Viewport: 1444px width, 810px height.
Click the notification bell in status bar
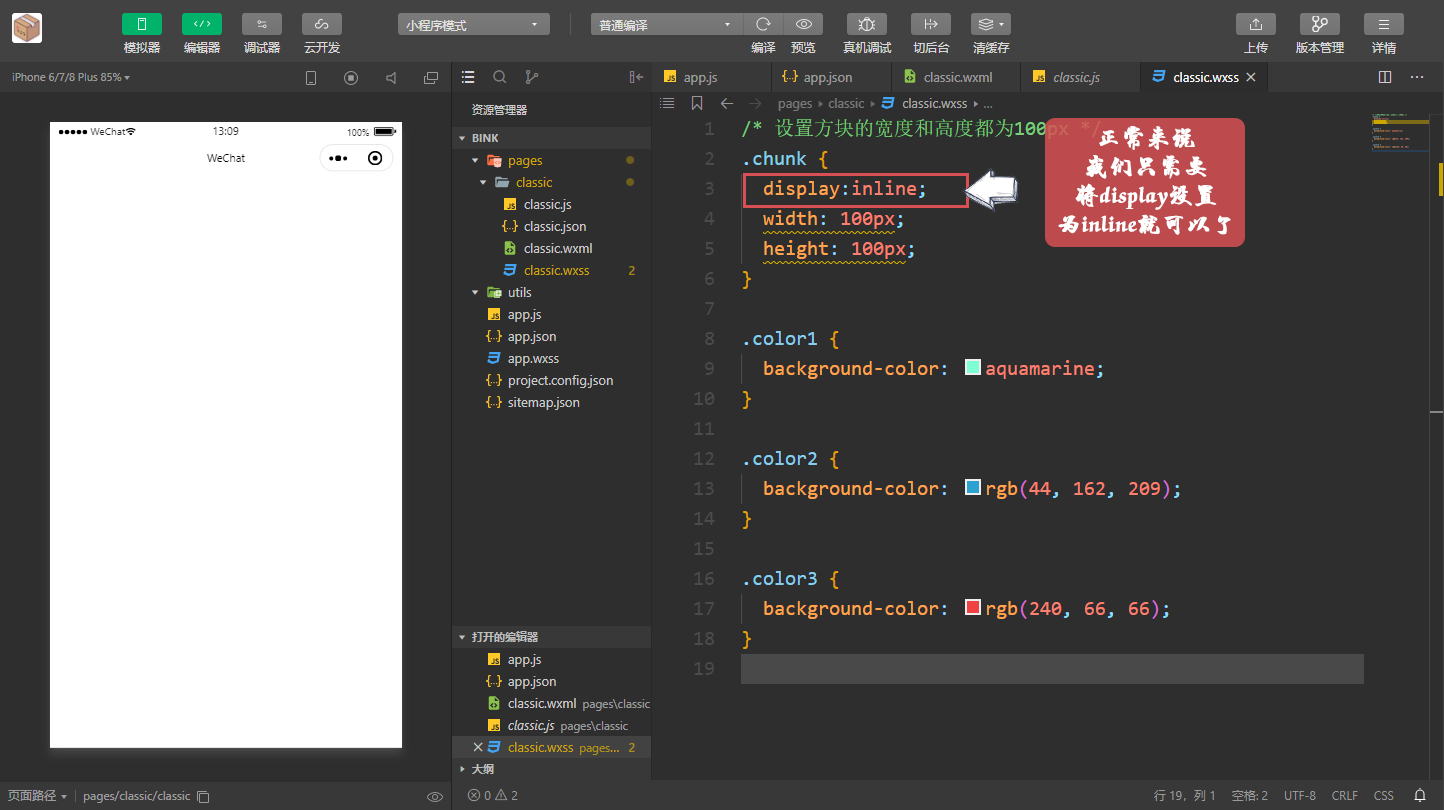[1419, 795]
